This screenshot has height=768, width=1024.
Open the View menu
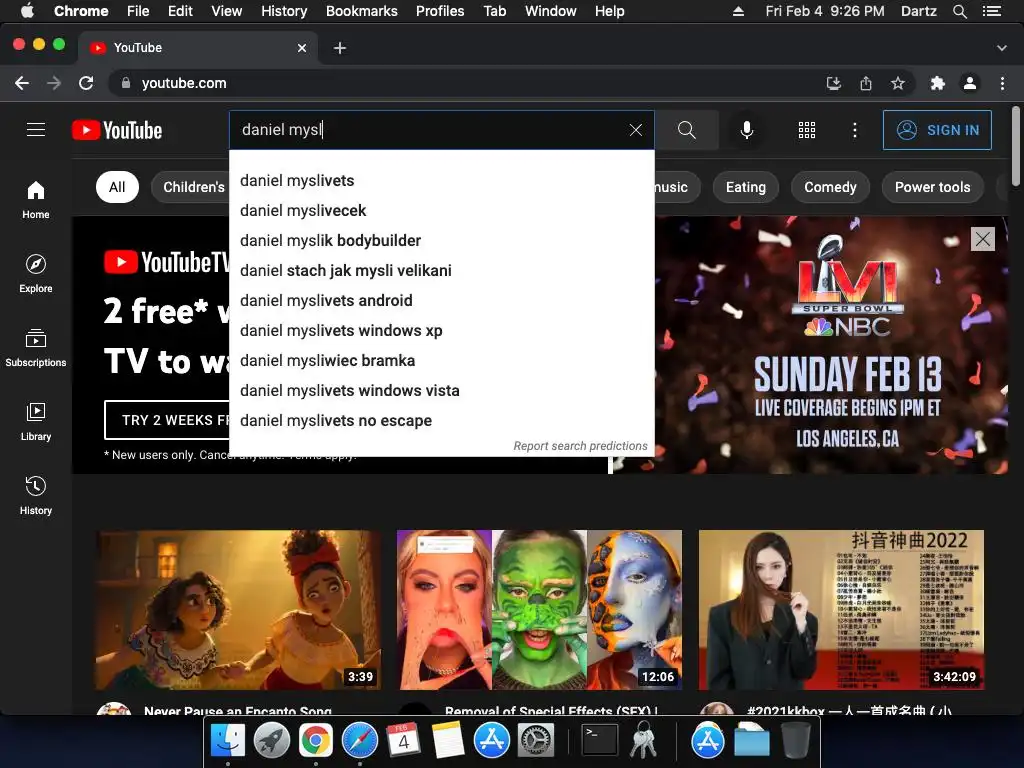(x=226, y=11)
